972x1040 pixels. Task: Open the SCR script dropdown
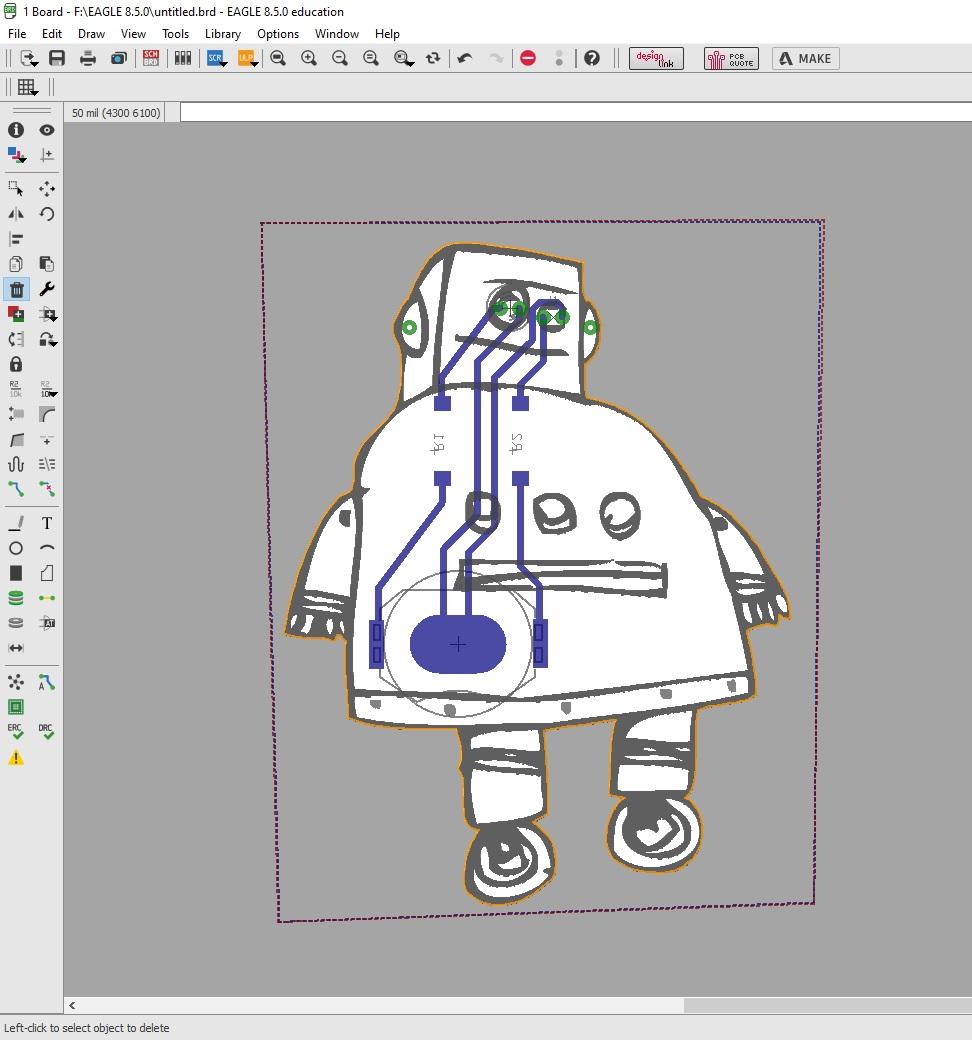point(217,58)
